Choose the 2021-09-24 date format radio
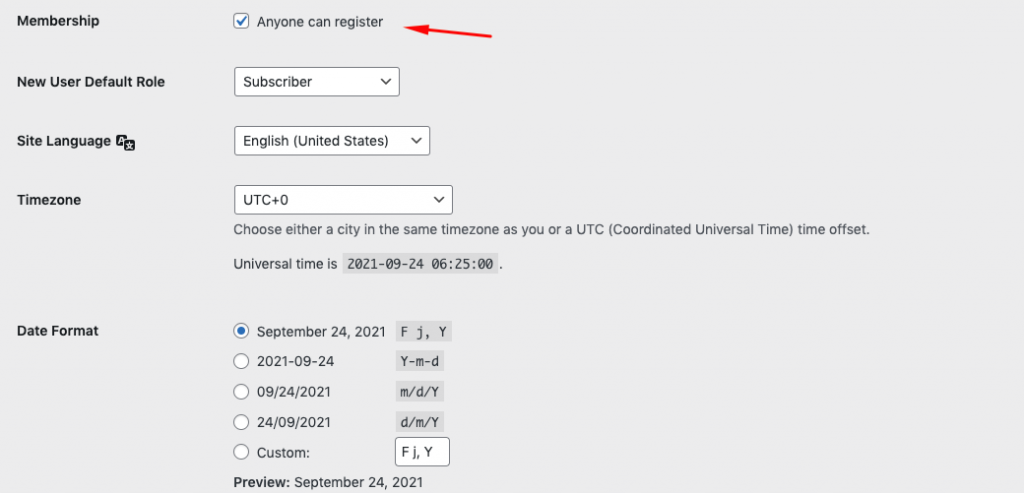 coord(241,361)
